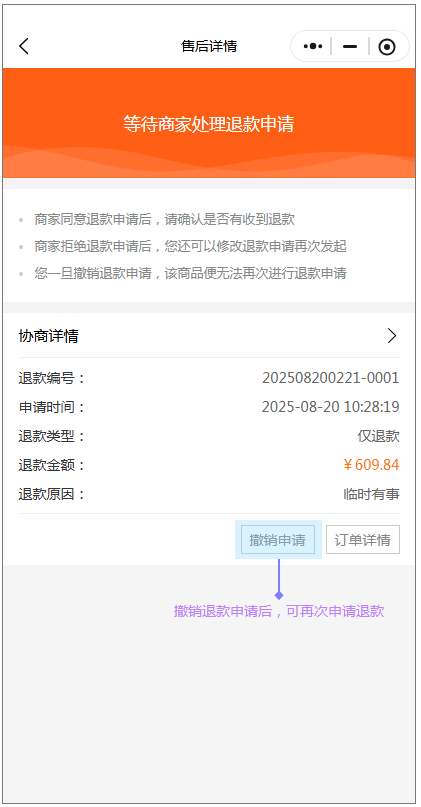Go back with the left arrow icon
The image size is (421, 807).
pyautogui.click(x=24, y=46)
